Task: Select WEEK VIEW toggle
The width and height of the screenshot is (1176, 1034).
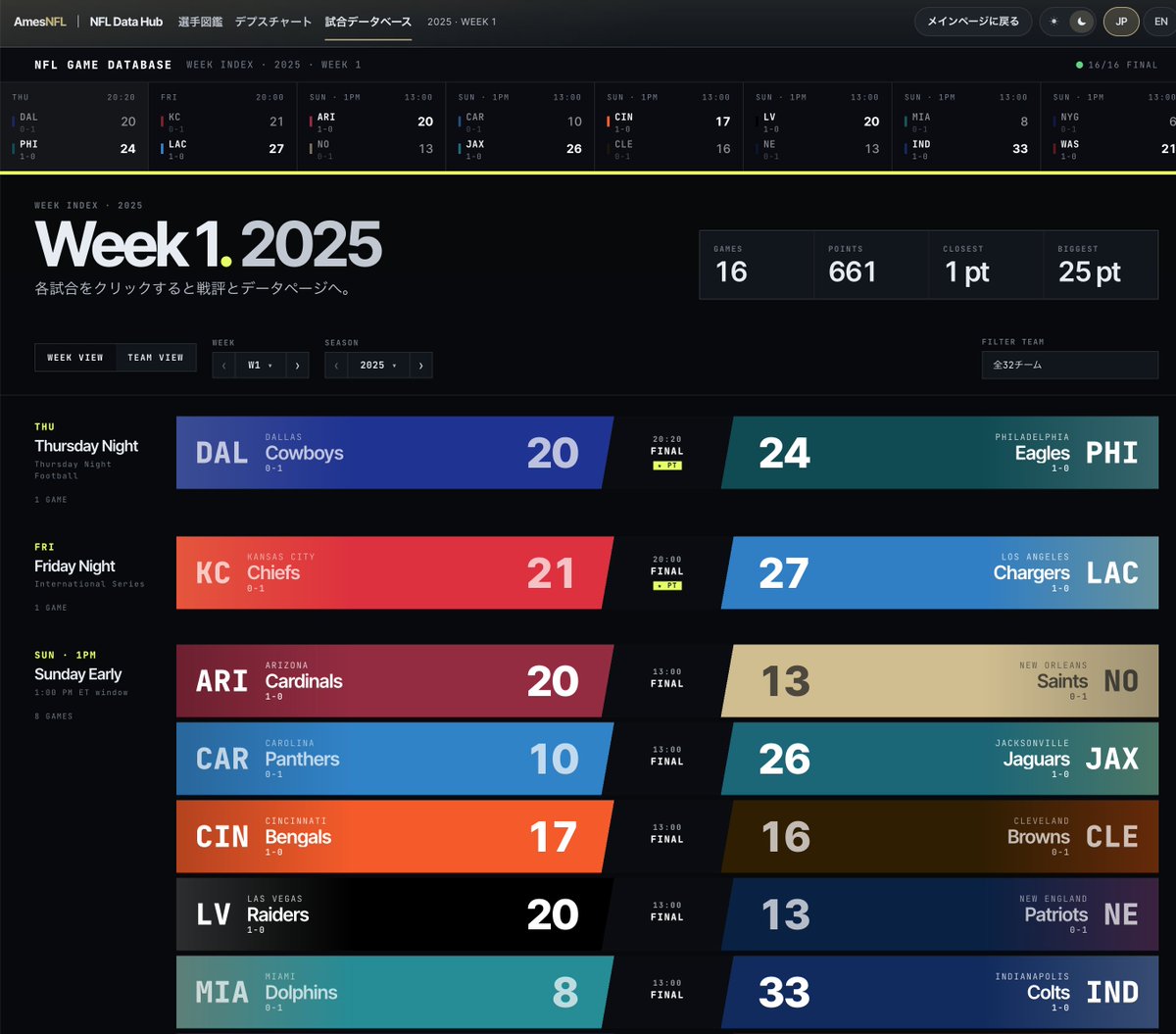Action: tap(75, 358)
